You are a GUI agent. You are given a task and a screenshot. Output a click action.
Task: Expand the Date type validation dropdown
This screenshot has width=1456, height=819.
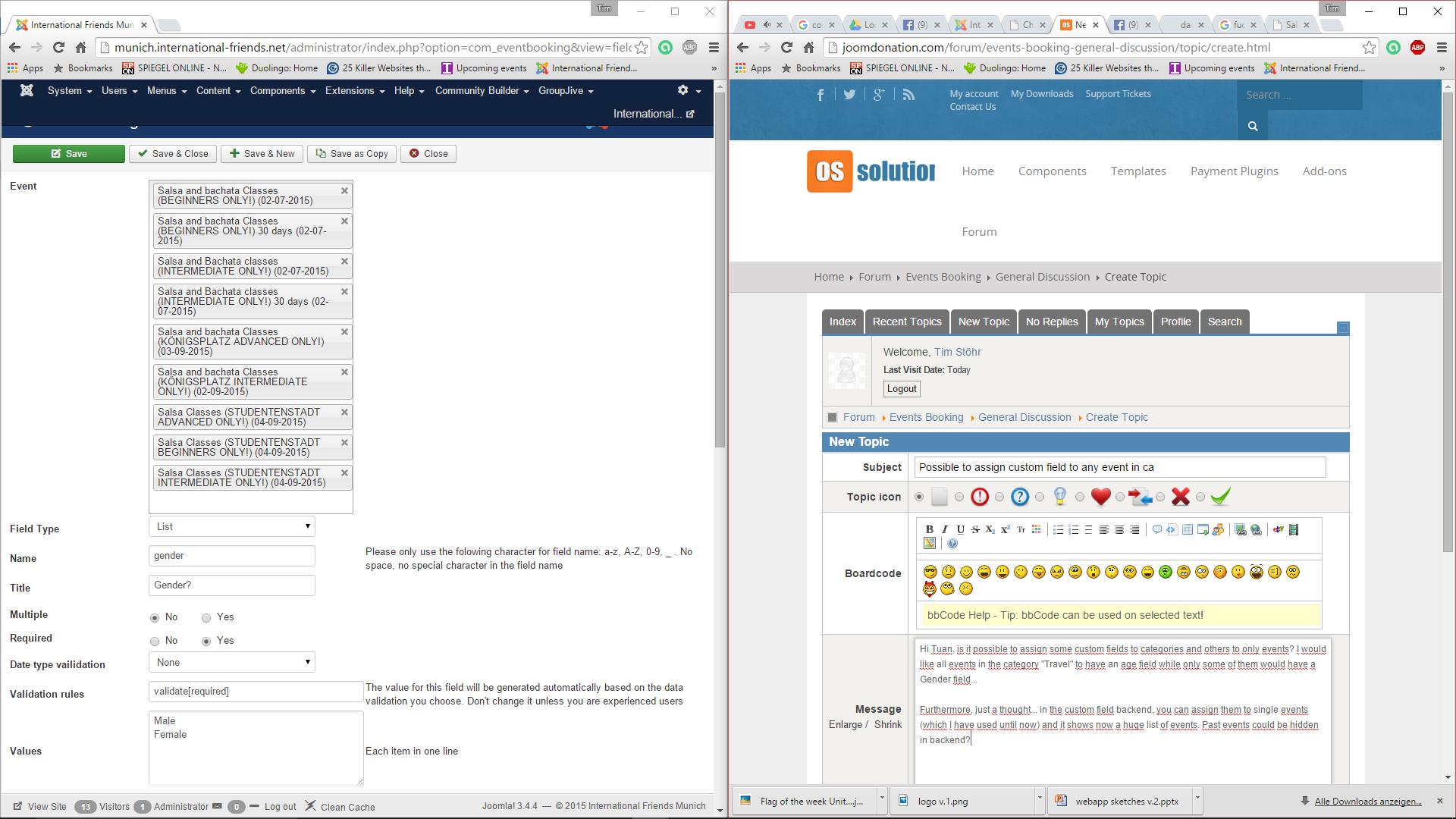click(x=231, y=662)
